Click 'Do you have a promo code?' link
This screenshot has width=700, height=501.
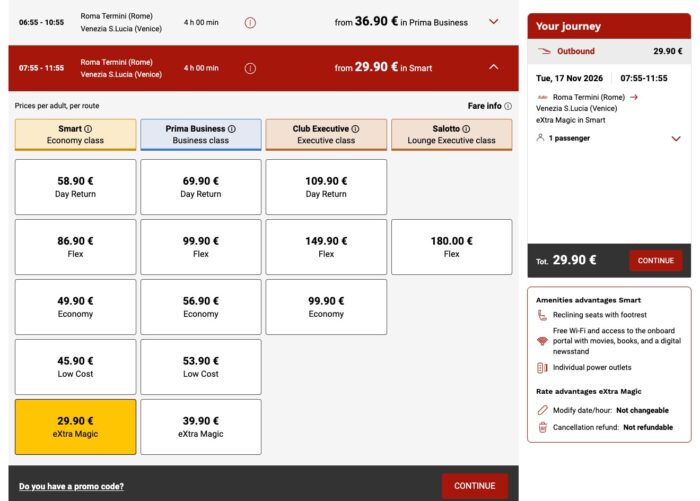click(71, 486)
